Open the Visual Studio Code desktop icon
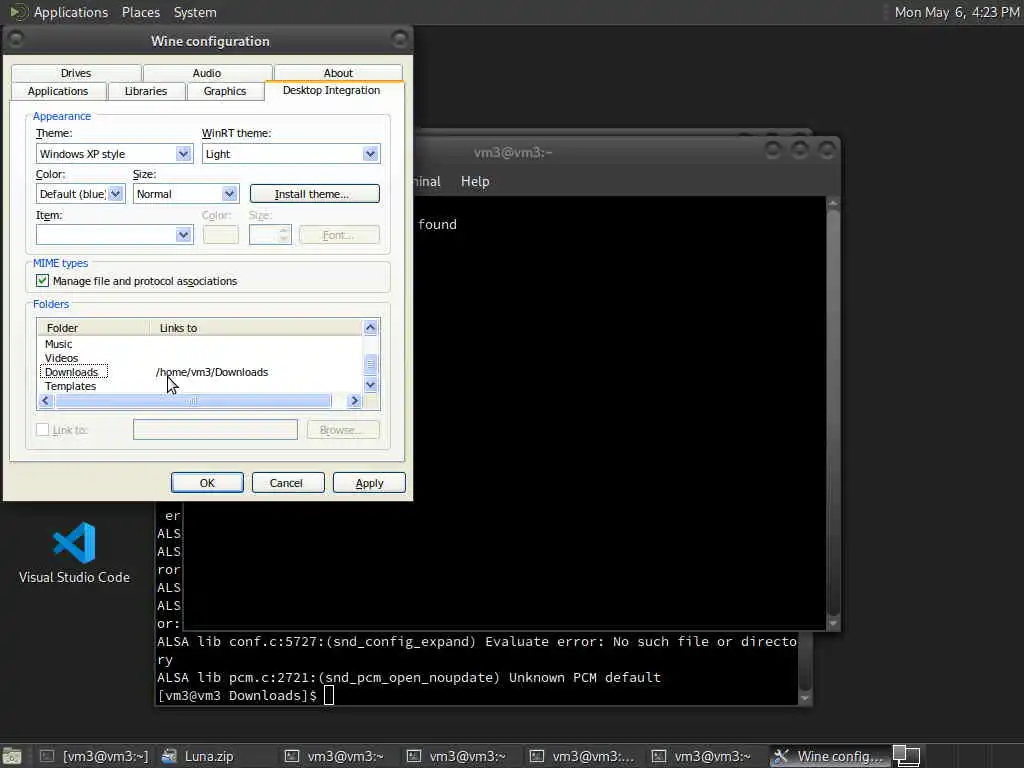The image size is (1024, 768). coord(74,552)
